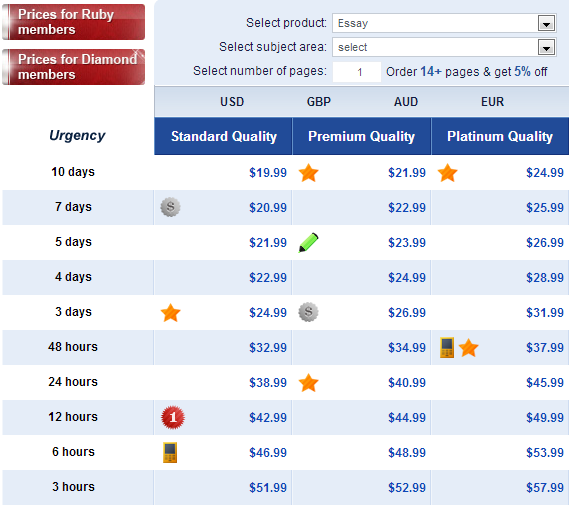575x518 pixels.
Task: Choose the $57.99 Platinum 3 hours price
Action: point(545,488)
